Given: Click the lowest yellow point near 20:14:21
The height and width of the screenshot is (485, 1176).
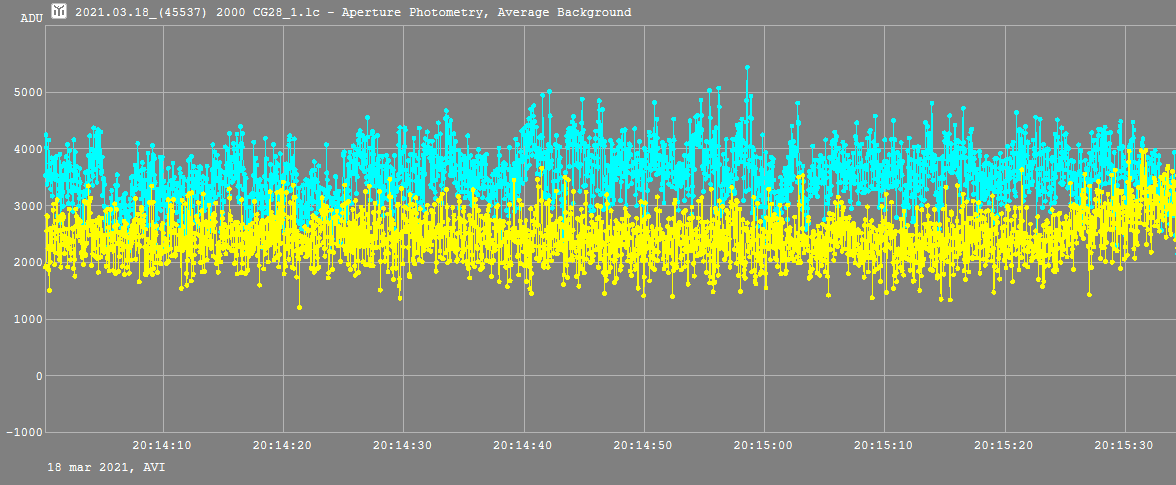Looking at the screenshot, I should point(299,307).
